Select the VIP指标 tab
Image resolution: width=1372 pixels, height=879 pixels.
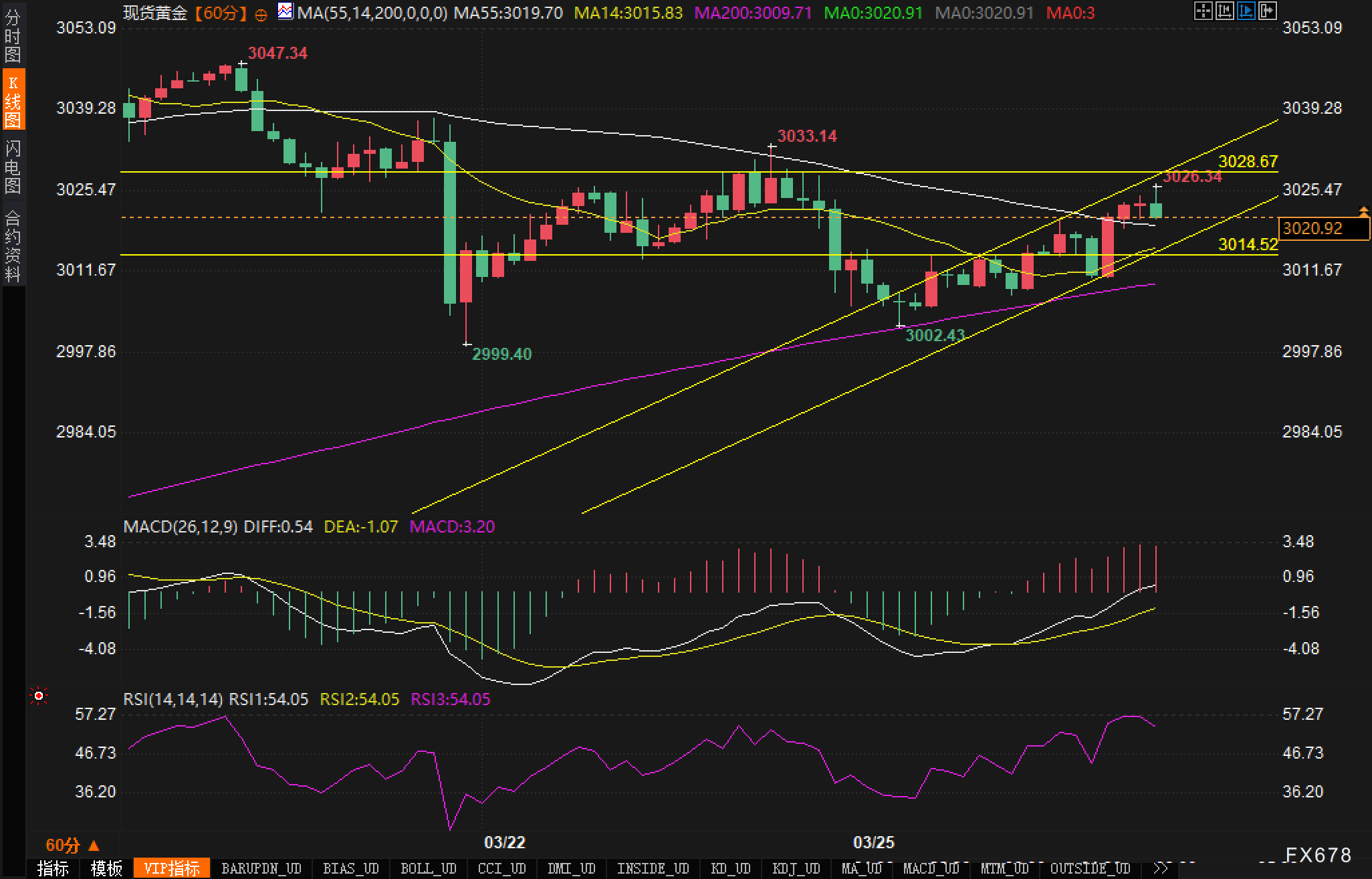pyautogui.click(x=172, y=868)
